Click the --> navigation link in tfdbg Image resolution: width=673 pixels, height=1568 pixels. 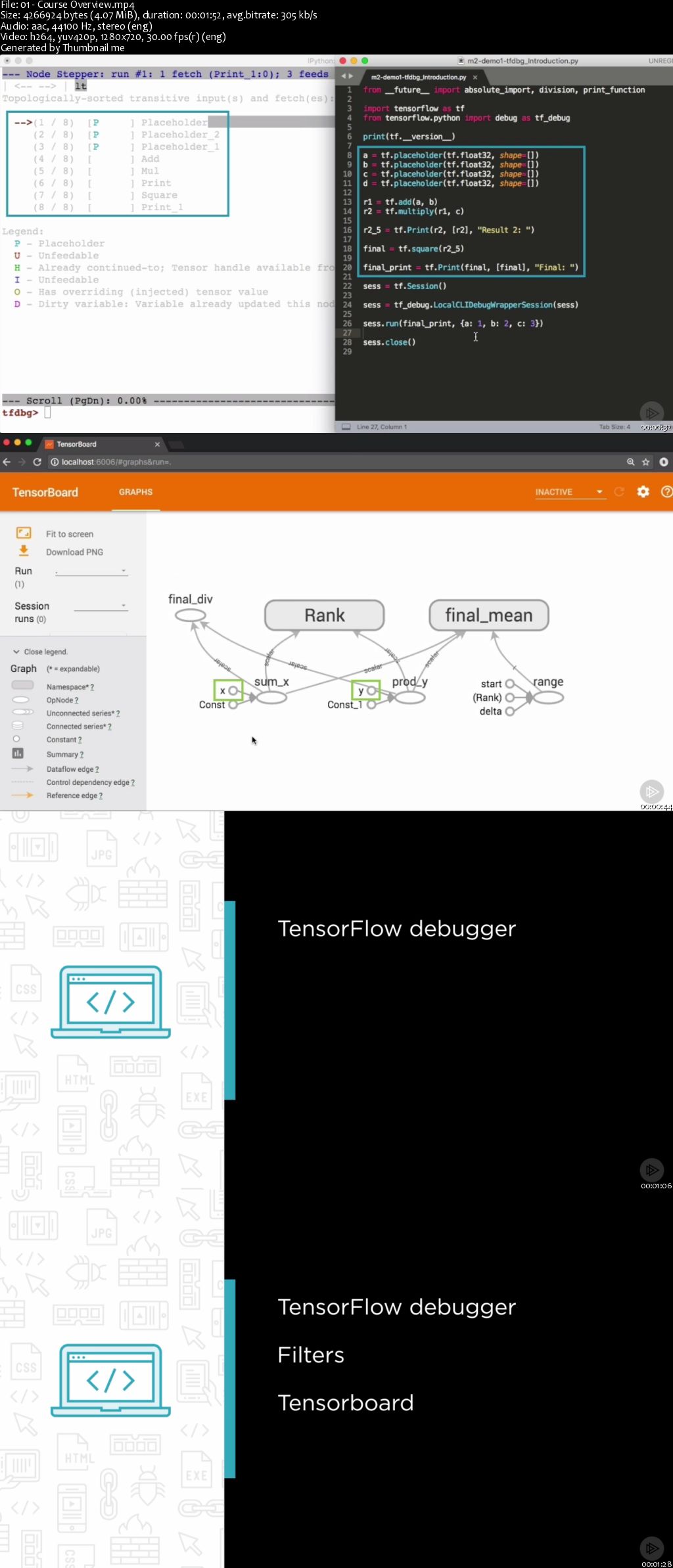pyautogui.click(x=47, y=86)
